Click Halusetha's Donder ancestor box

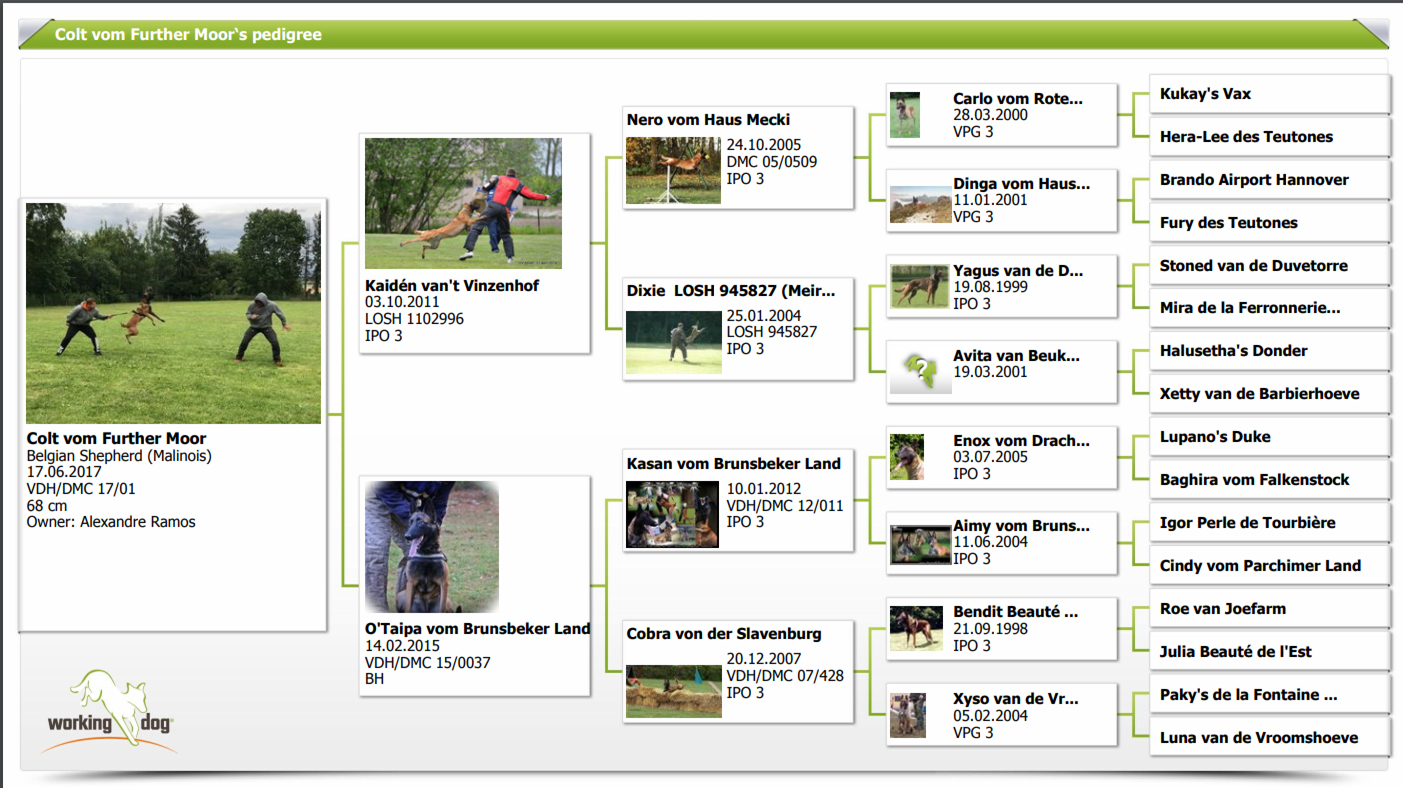(1268, 351)
